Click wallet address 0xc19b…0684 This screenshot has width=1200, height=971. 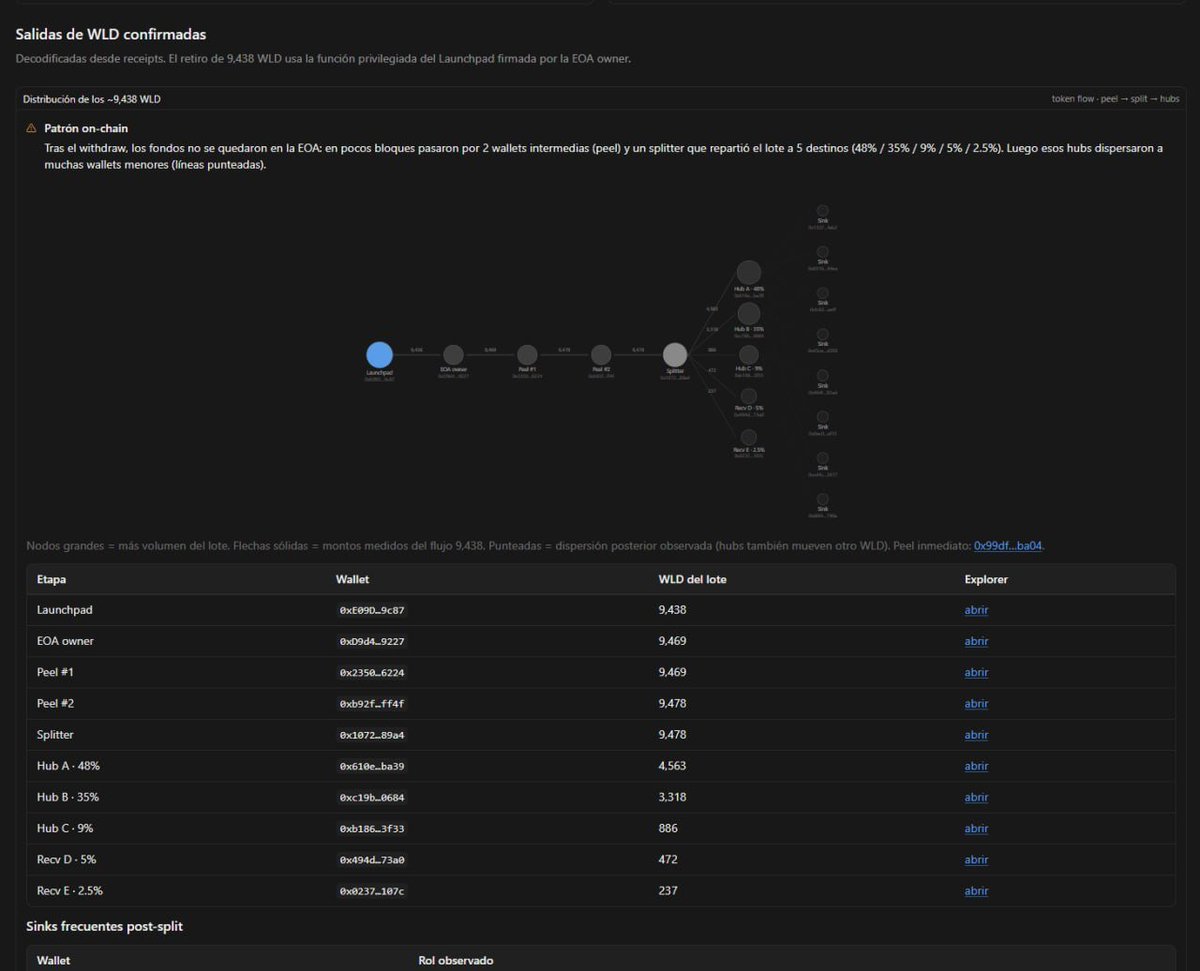click(372, 797)
